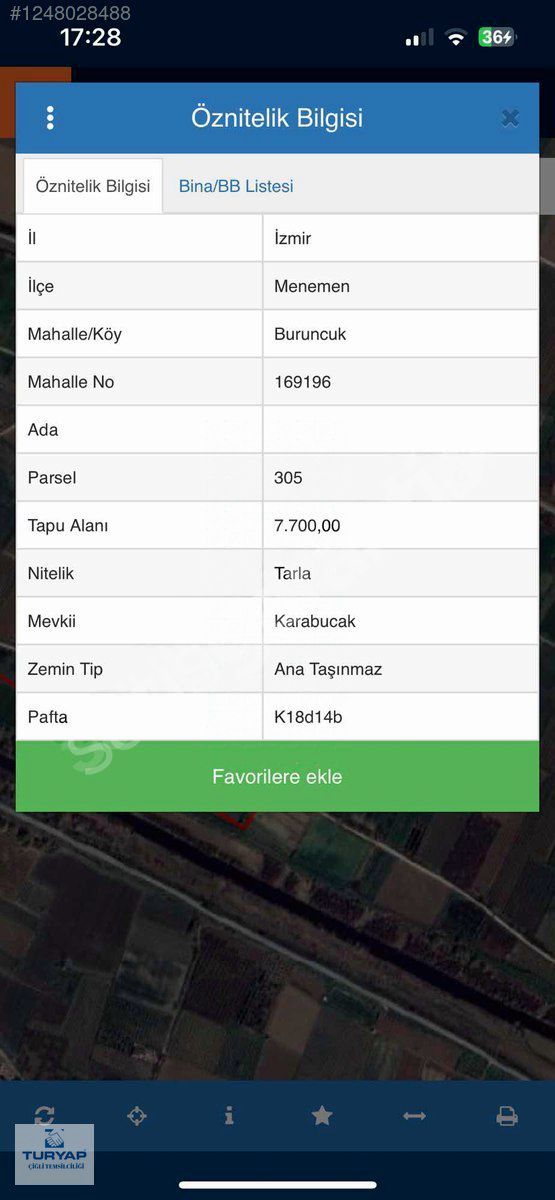This screenshot has height=1200, width=555.
Task: Tap the empty Ada value cell
Action: (x=400, y=430)
